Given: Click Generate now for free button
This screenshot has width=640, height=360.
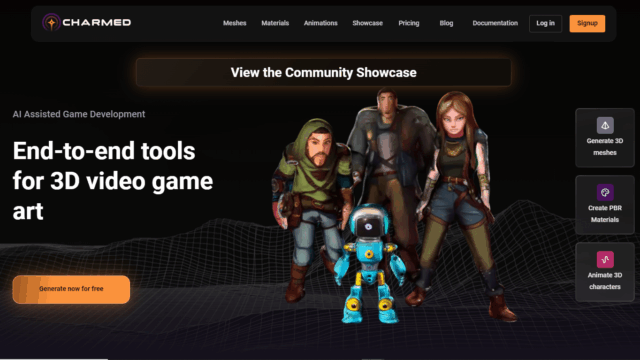Looking at the screenshot, I should [x=71, y=289].
